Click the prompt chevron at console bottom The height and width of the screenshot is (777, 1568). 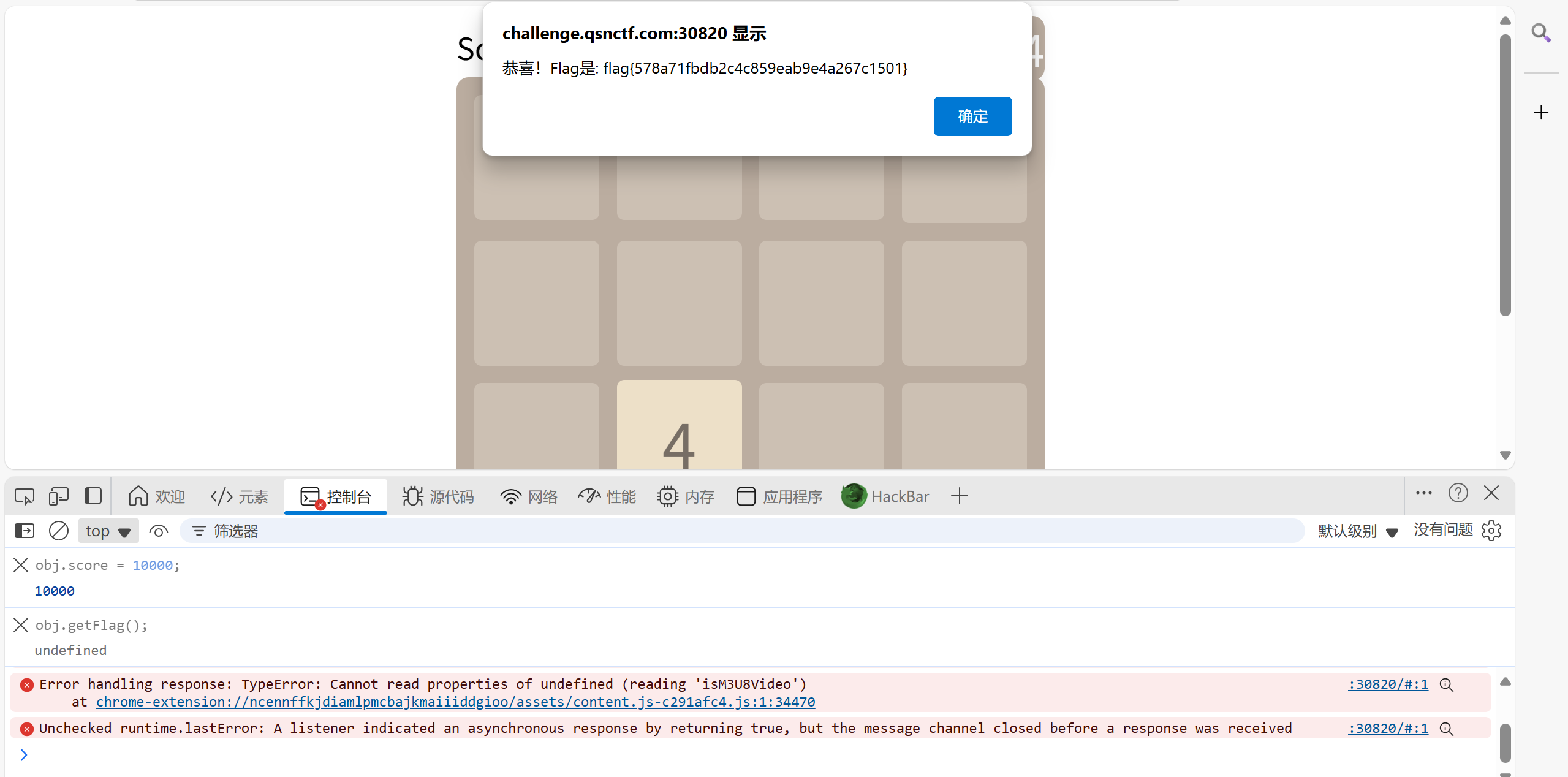point(24,755)
